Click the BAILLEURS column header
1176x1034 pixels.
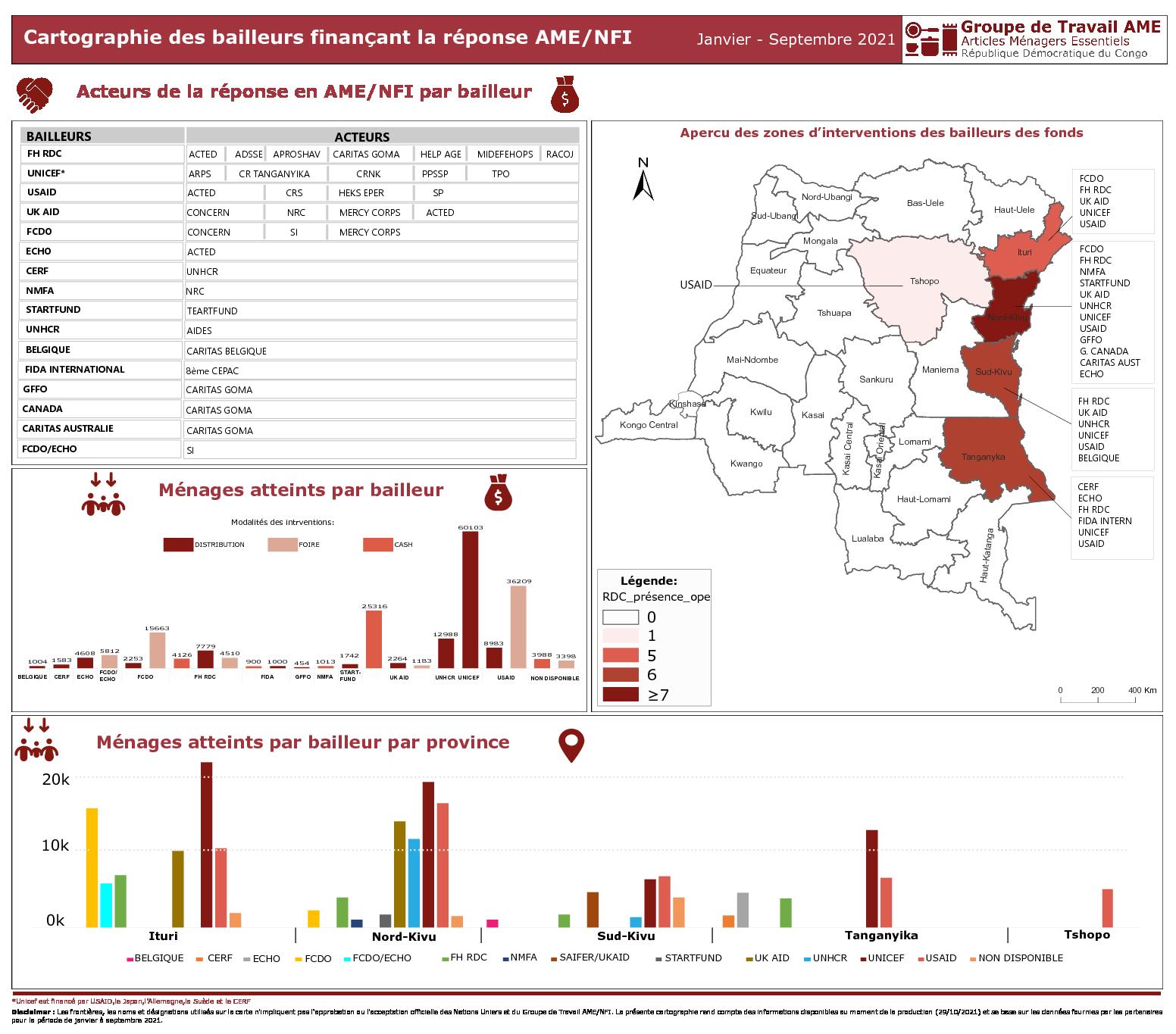(x=102, y=136)
